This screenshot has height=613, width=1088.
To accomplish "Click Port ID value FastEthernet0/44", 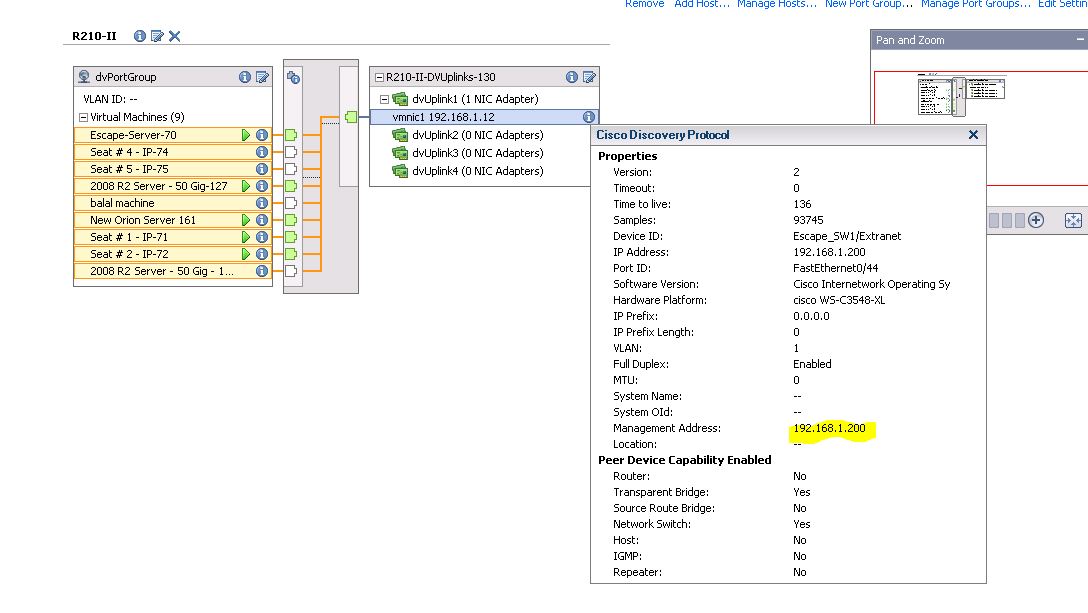I will [835, 268].
